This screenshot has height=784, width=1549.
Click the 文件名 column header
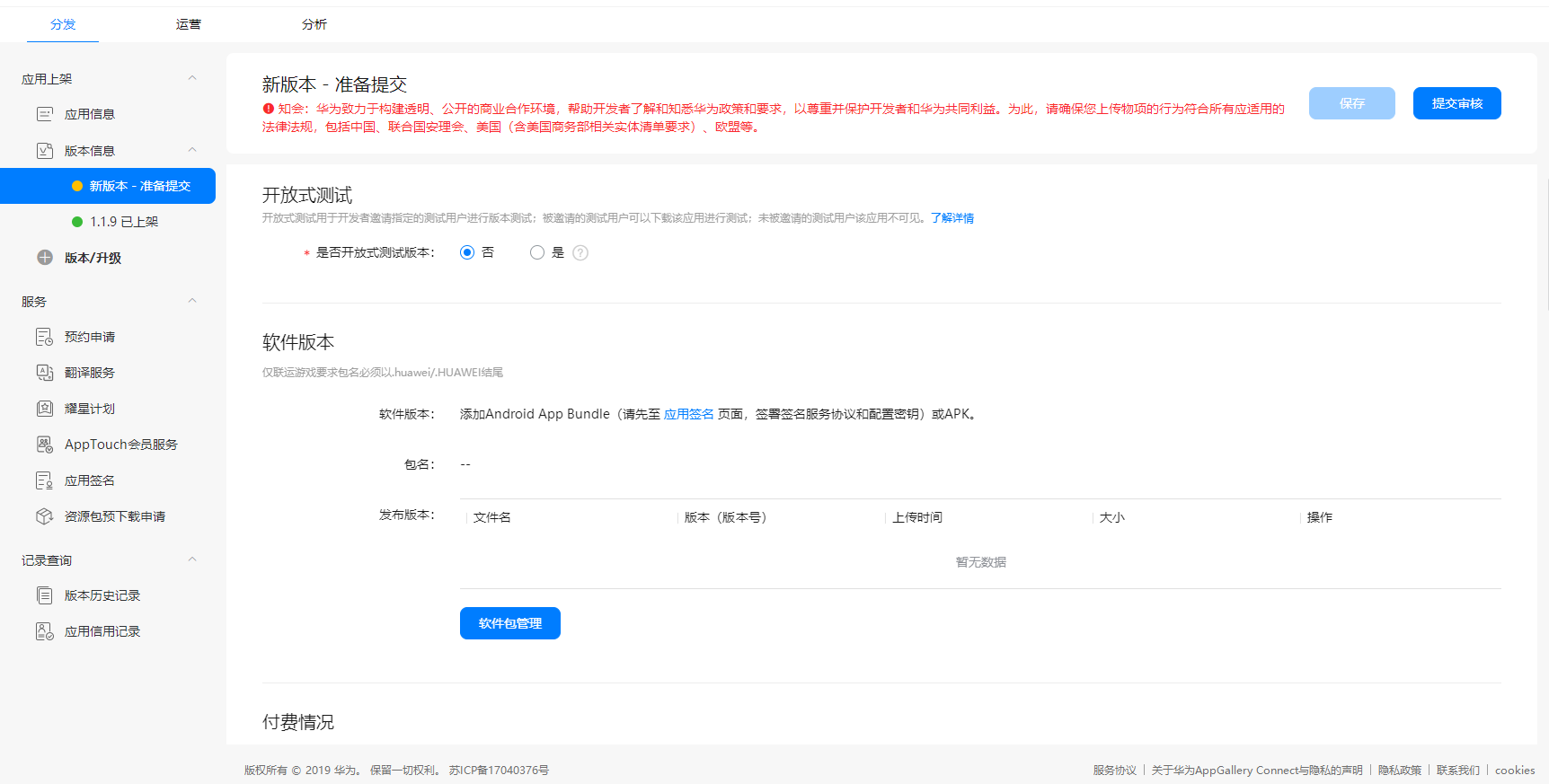pos(492,517)
